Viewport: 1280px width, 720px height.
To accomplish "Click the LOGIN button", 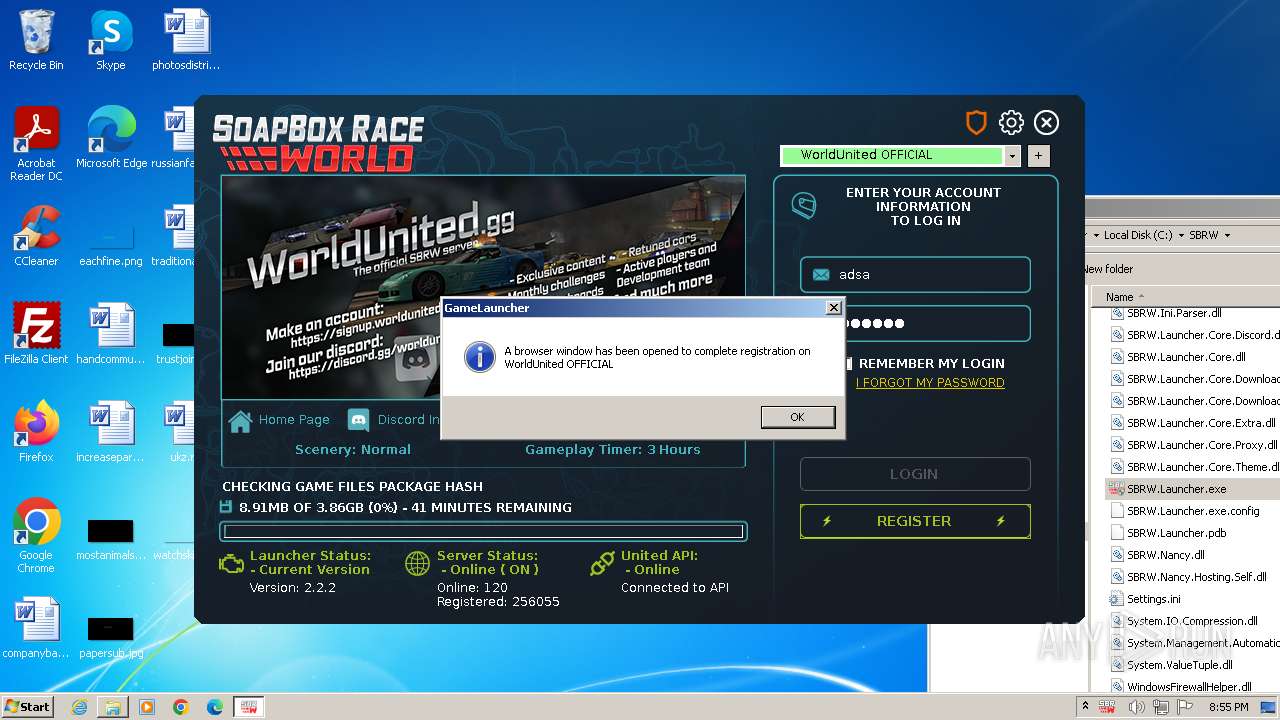I will [915, 474].
